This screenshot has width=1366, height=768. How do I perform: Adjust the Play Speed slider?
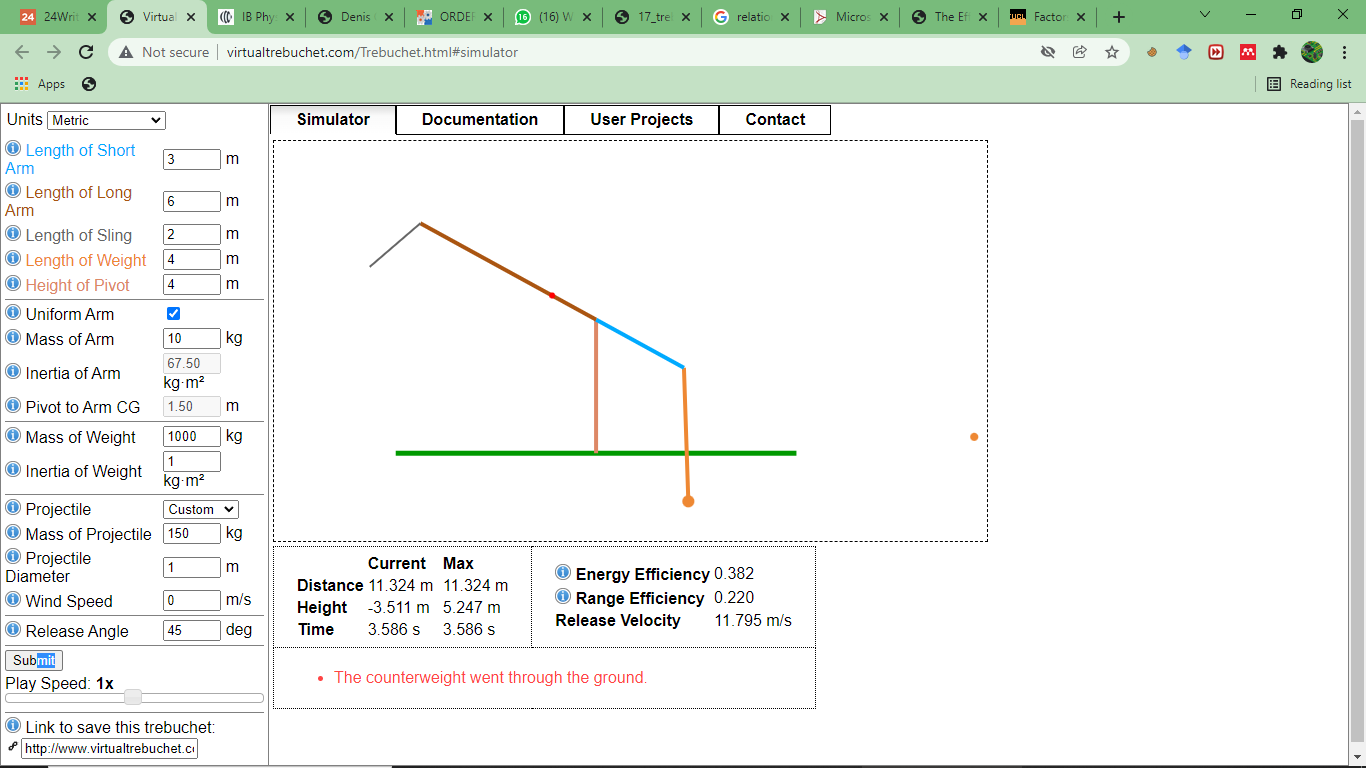(133, 697)
